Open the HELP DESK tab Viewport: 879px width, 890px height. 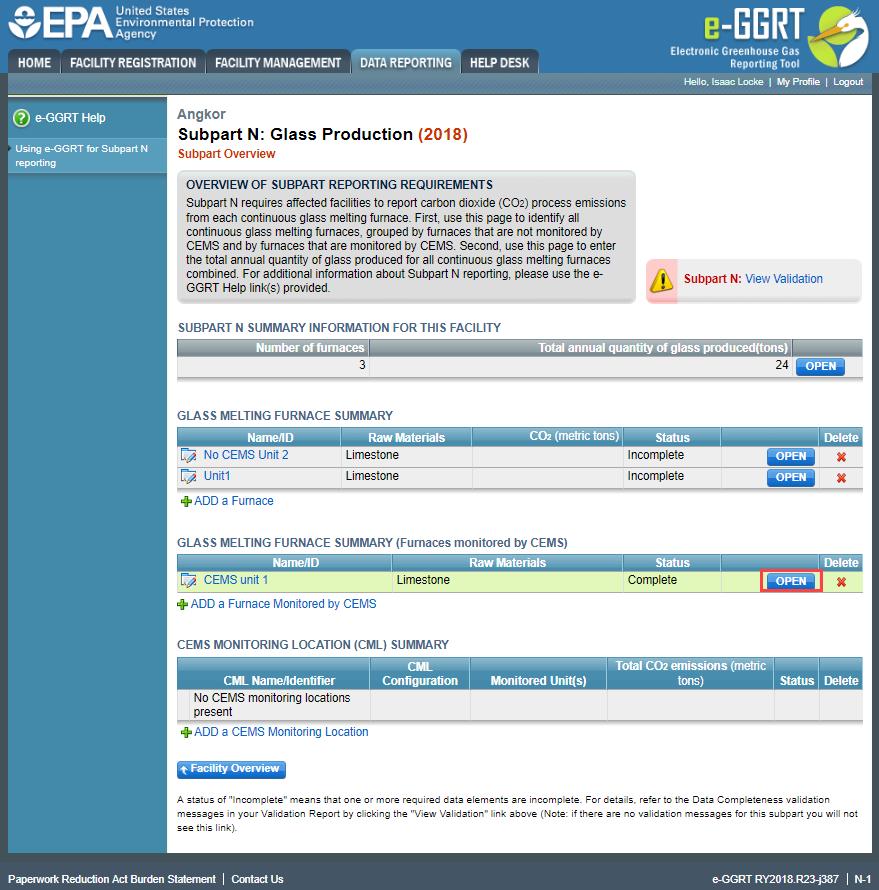[x=499, y=62]
